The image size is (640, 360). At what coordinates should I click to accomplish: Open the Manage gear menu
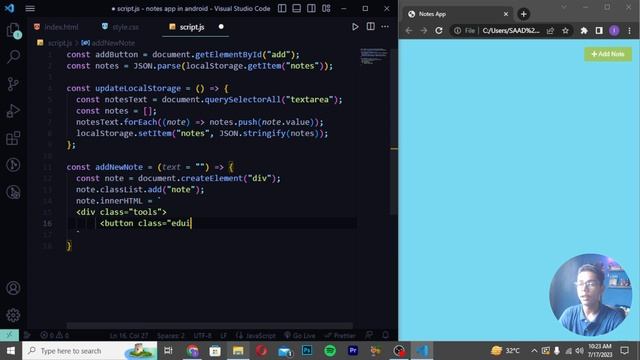pyautogui.click(x=13, y=315)
